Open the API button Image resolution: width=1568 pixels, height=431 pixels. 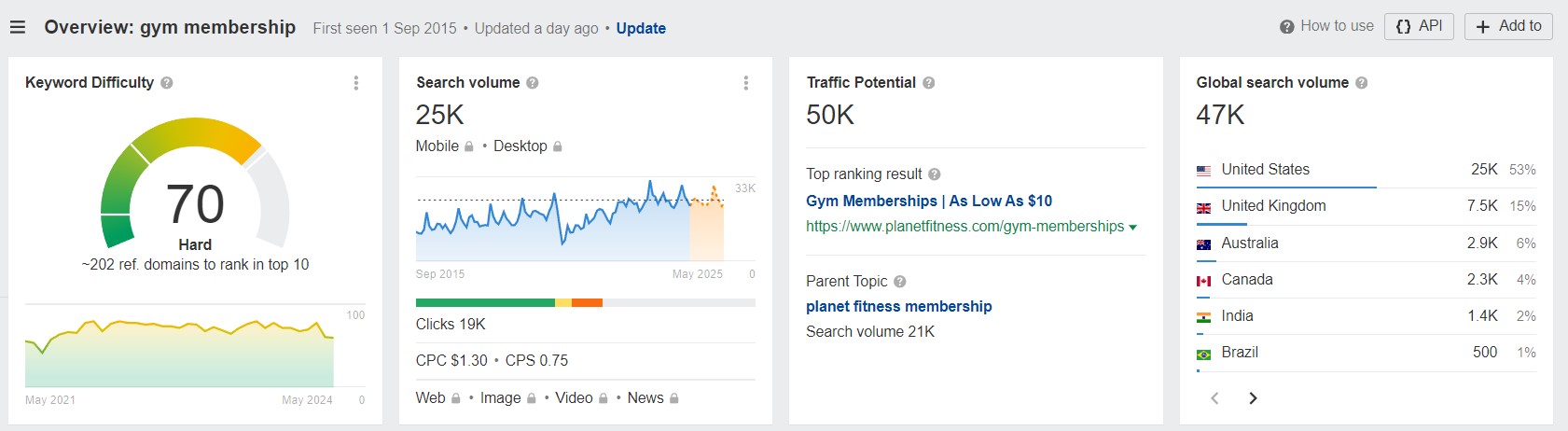[x=1420, y=26]
